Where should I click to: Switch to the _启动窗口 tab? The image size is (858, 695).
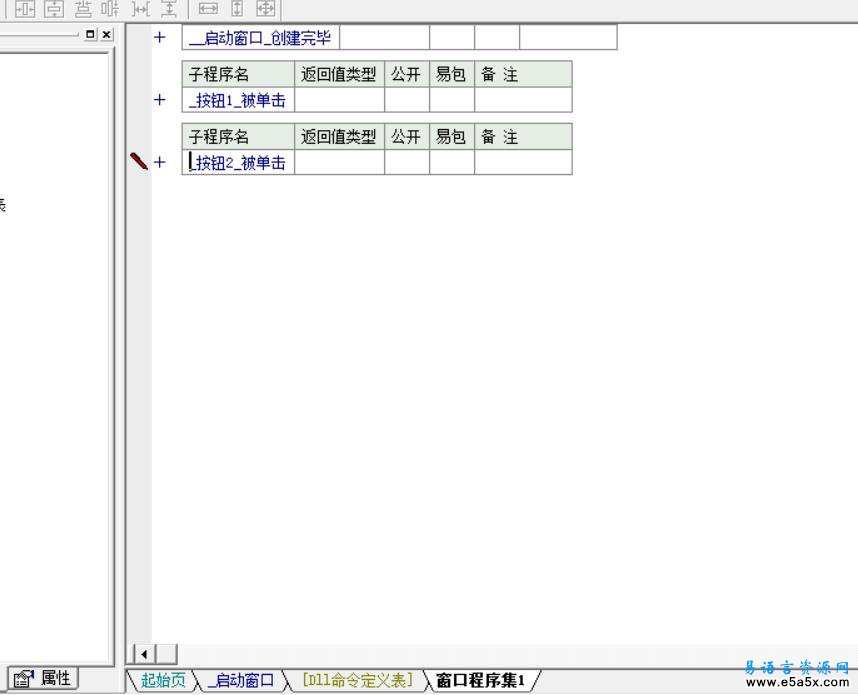tap(240, 681)
